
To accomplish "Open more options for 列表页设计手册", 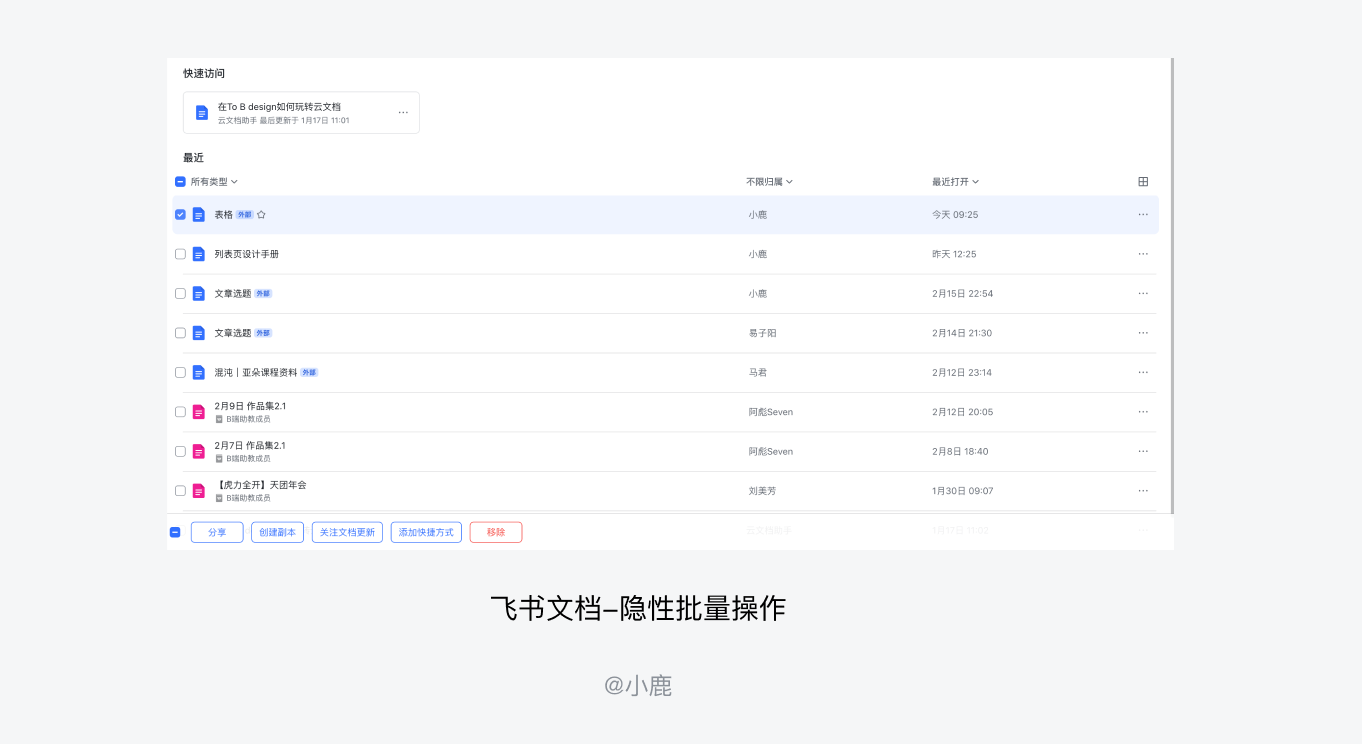I will tap(1143, 254).
